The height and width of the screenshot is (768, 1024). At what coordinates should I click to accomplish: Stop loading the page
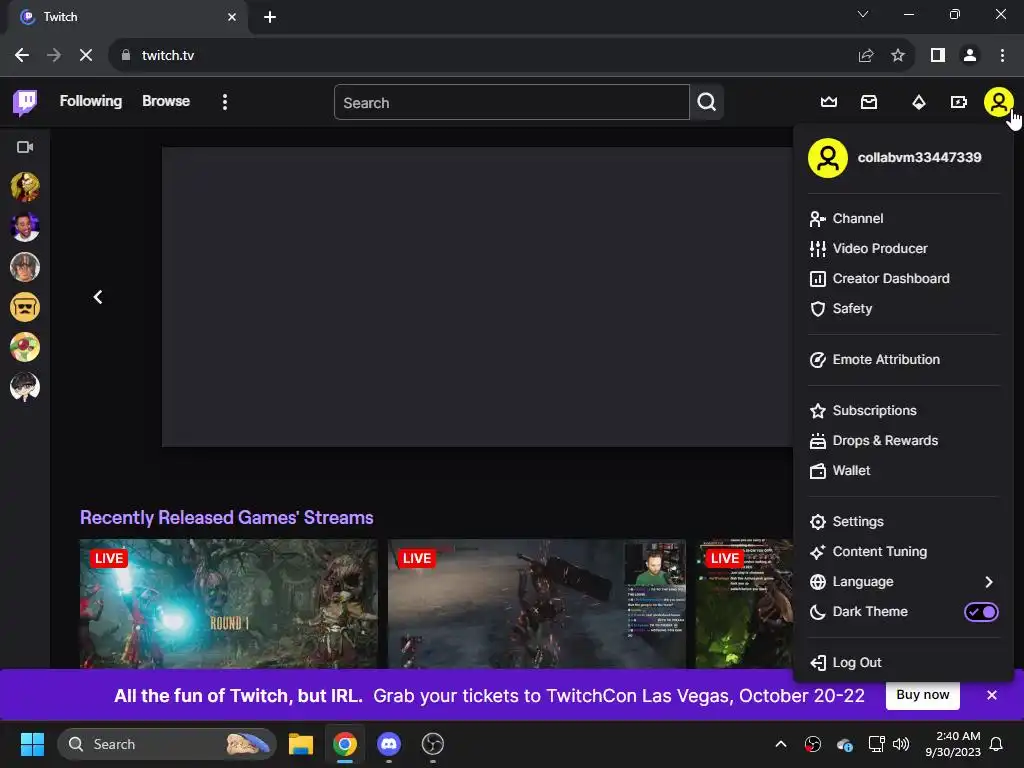point(86,56)
